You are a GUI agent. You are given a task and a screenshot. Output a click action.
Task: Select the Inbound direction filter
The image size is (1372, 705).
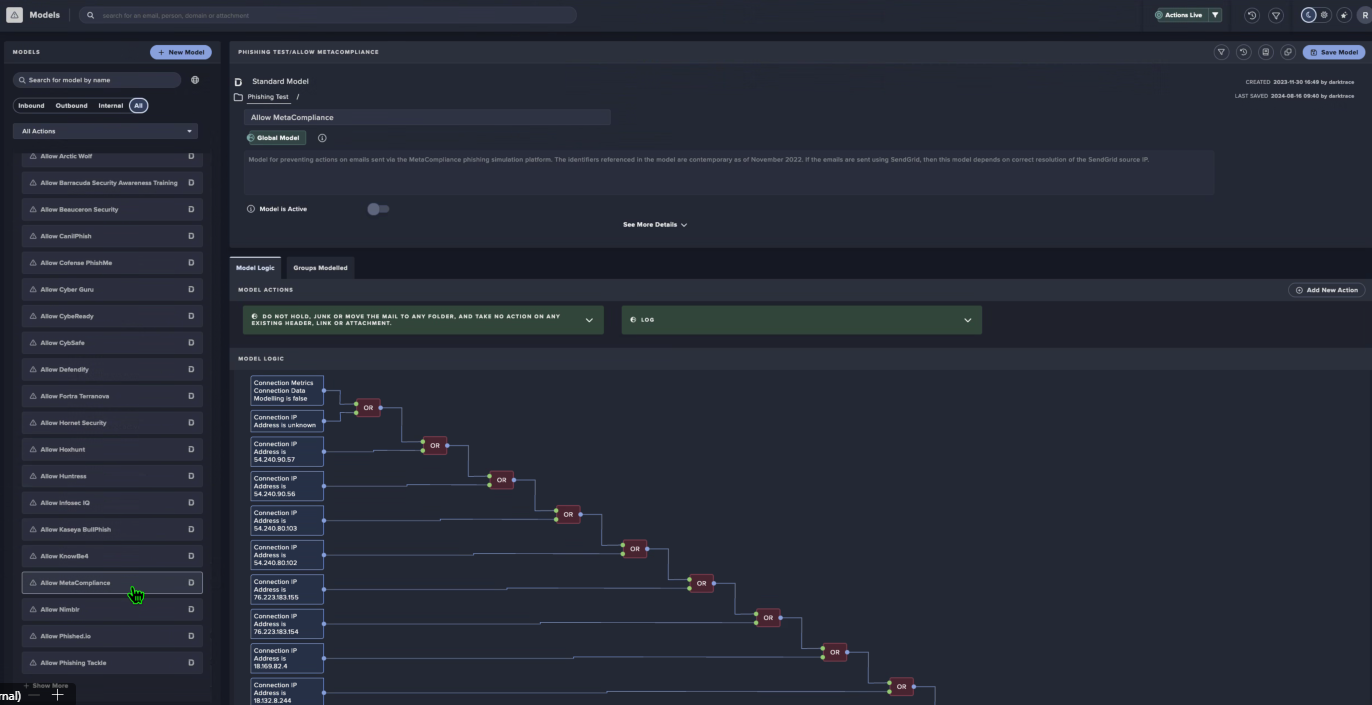[x=31, y=105]
